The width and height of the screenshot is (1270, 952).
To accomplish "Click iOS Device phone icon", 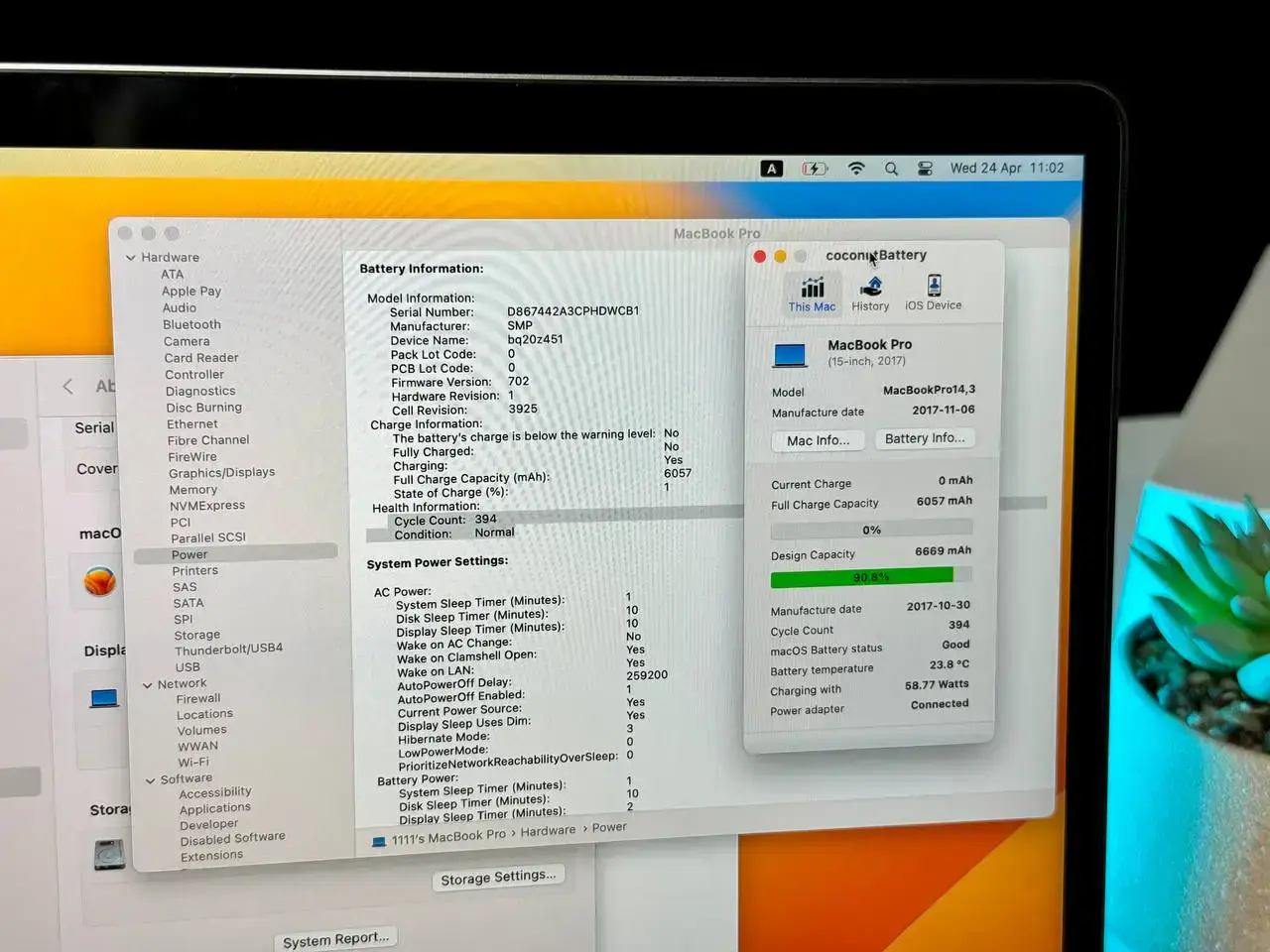I will tap(934, 286).
